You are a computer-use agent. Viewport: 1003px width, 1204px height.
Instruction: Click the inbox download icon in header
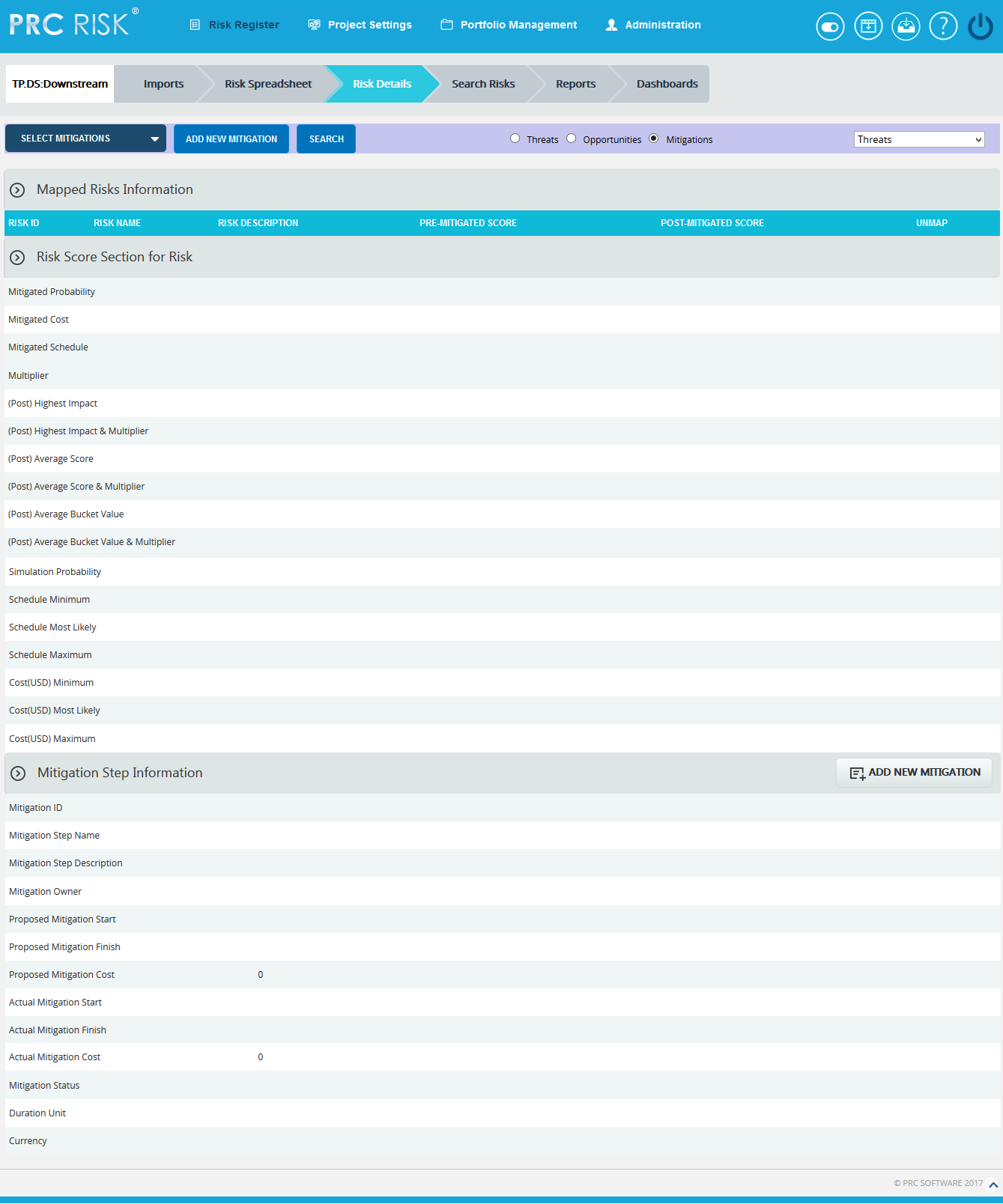tap(906, 27)
